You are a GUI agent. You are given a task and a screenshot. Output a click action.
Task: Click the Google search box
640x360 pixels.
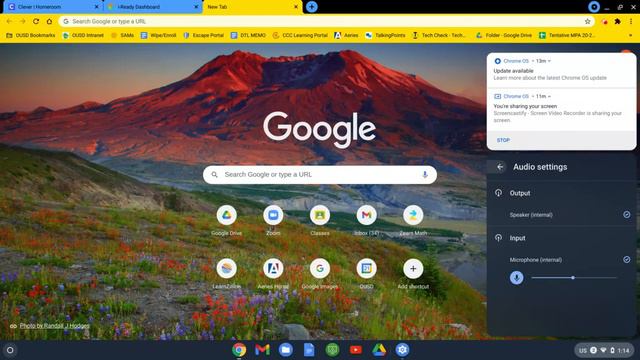(x=320, y=175)
